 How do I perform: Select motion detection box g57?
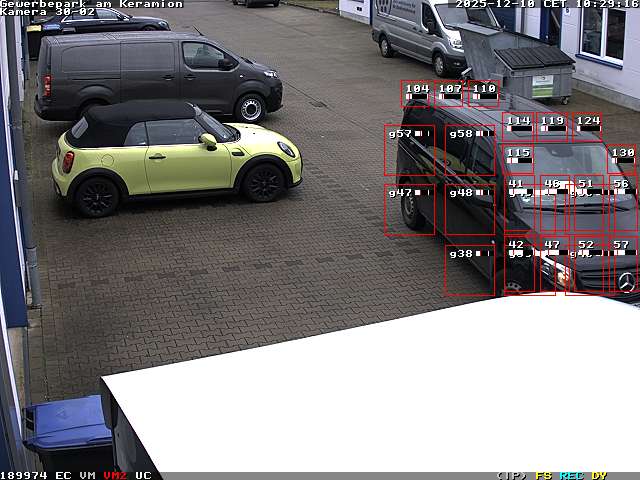click(409, 150)
